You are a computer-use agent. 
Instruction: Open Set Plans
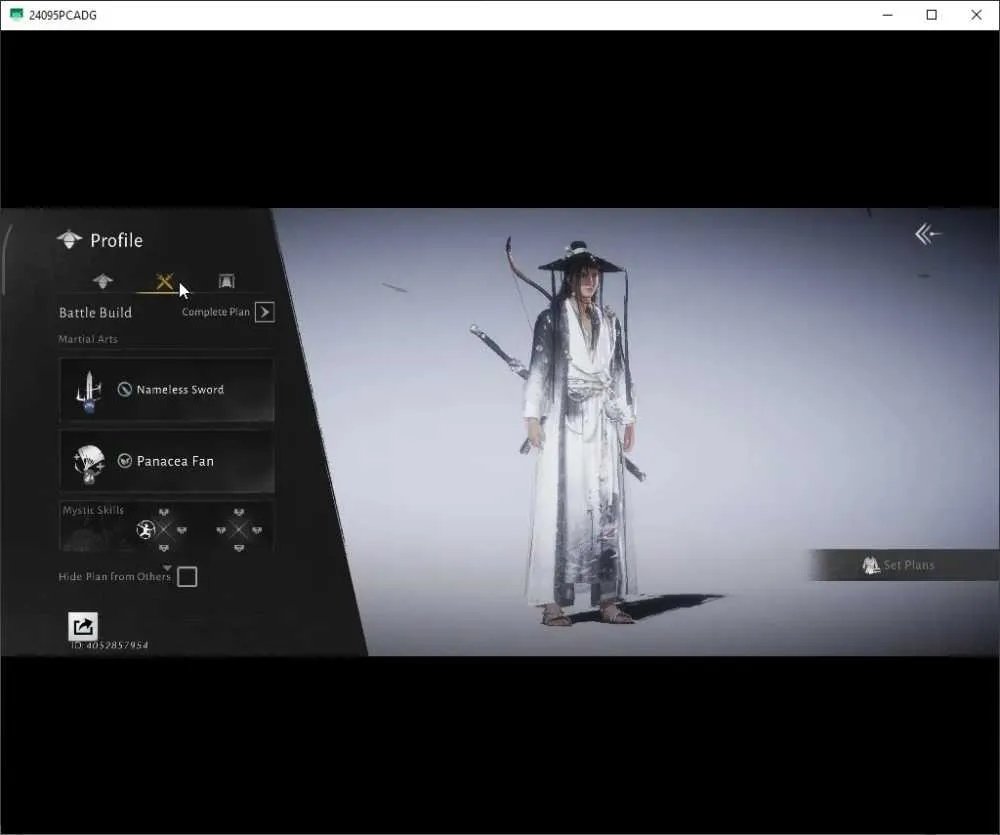click(904, 565)
